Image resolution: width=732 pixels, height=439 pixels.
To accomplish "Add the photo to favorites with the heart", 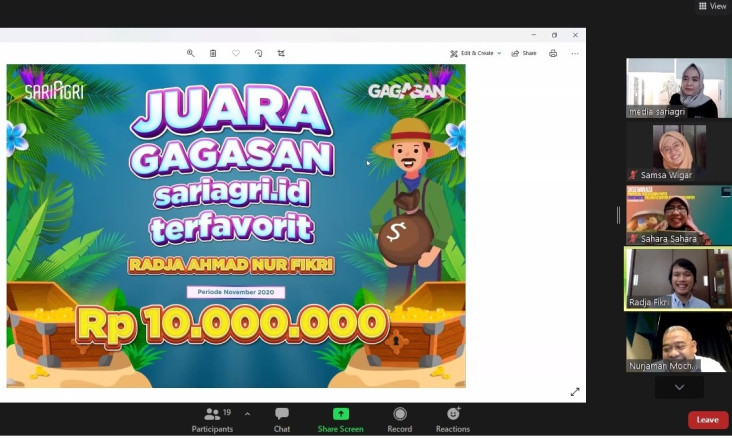I will (236, 53).
